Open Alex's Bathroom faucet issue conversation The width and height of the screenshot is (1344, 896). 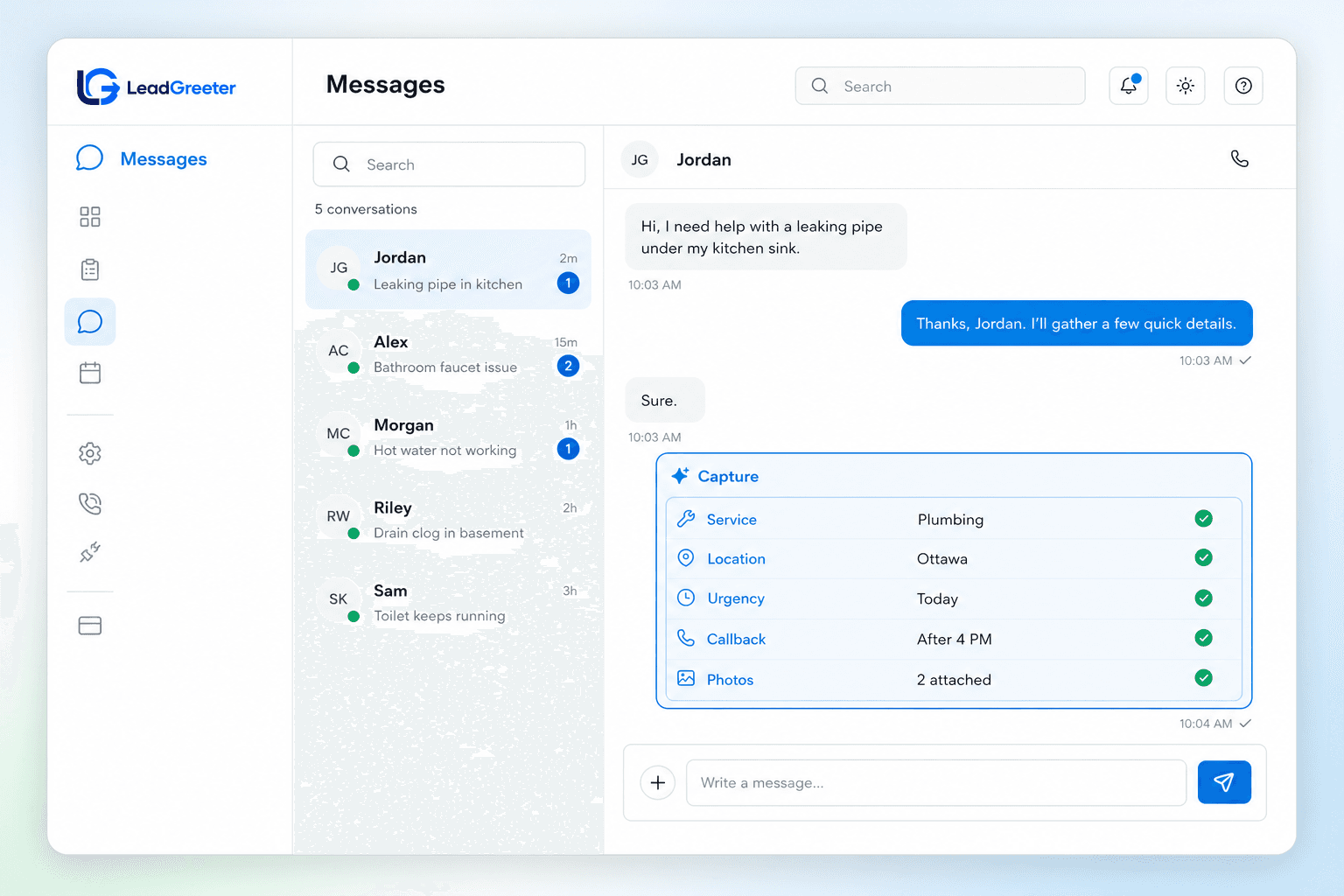(448, 353)
